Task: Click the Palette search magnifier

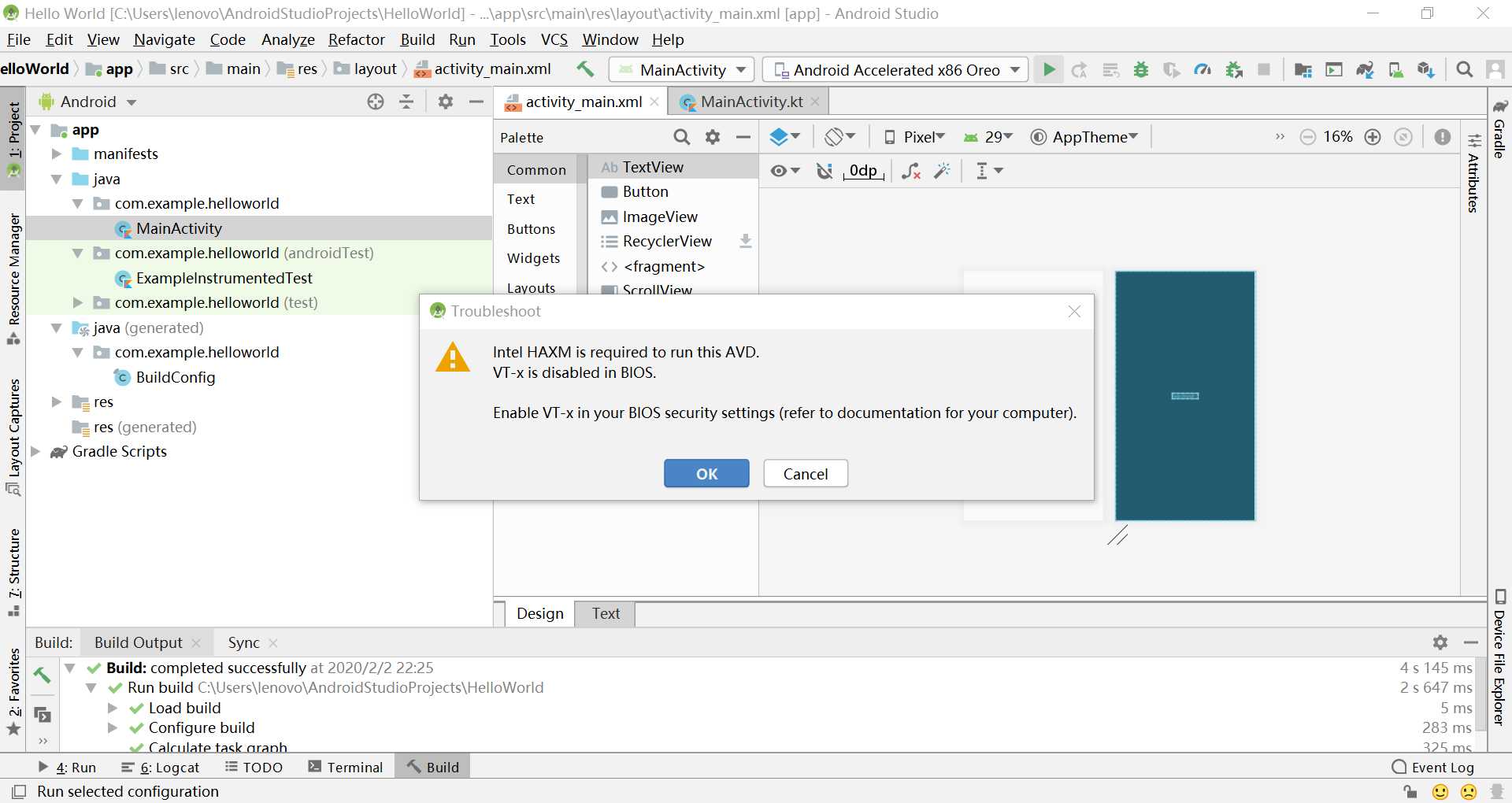Action: point(682,137)
